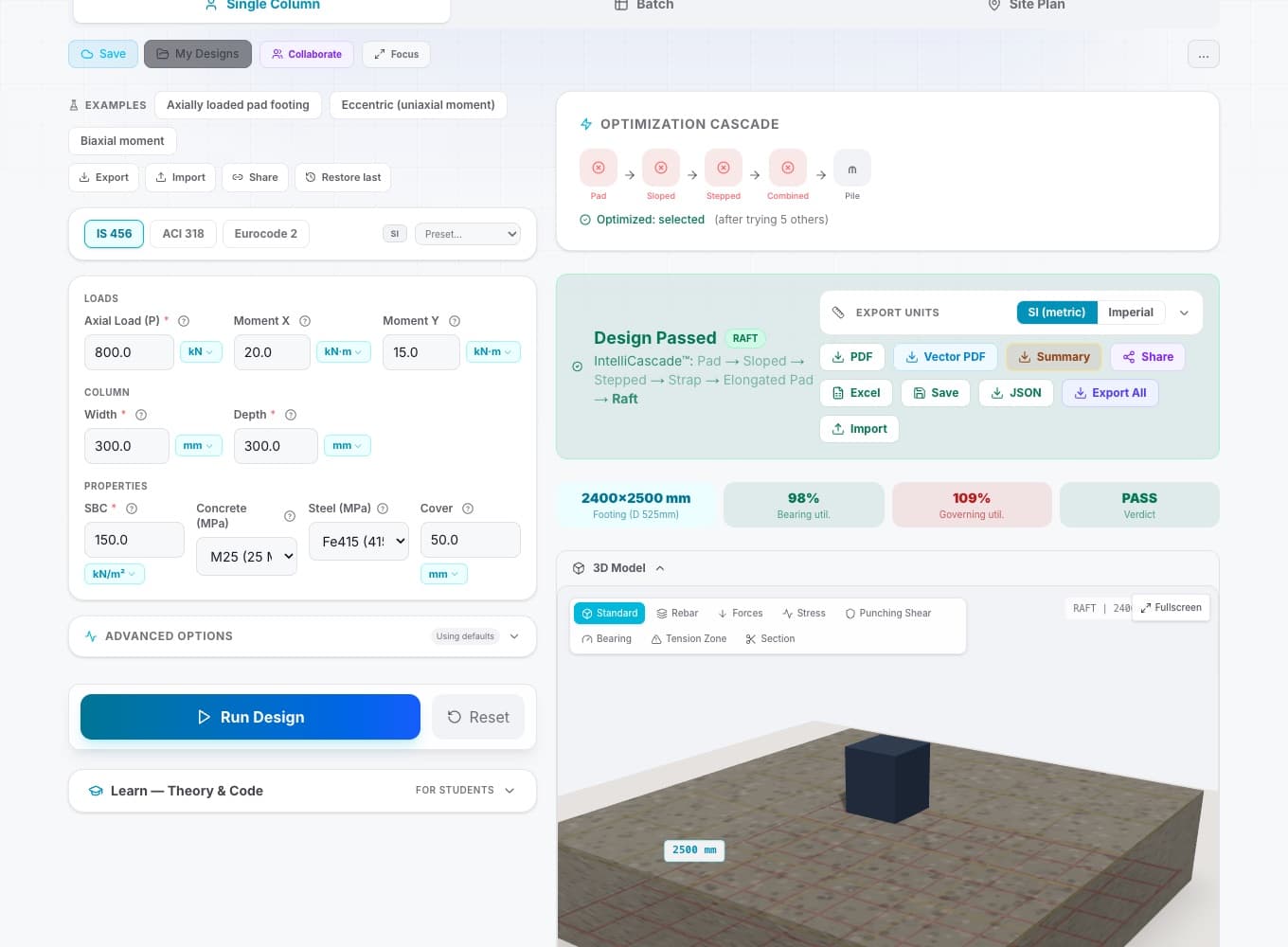The height and width of the screenshot is (947, 1288).
Task: Switch export units to Imperial
Action: [x=1131, y=313]
